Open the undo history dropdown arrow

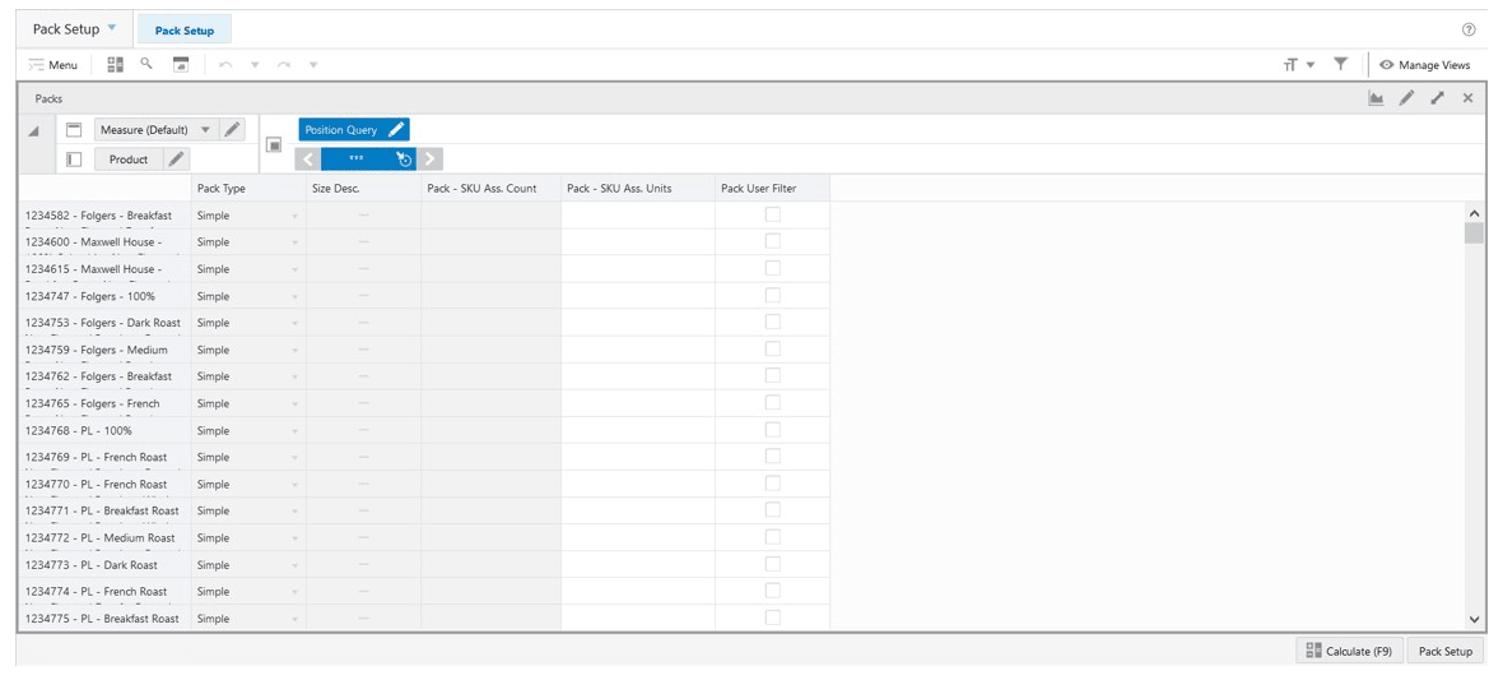click(x=255, y=65)
